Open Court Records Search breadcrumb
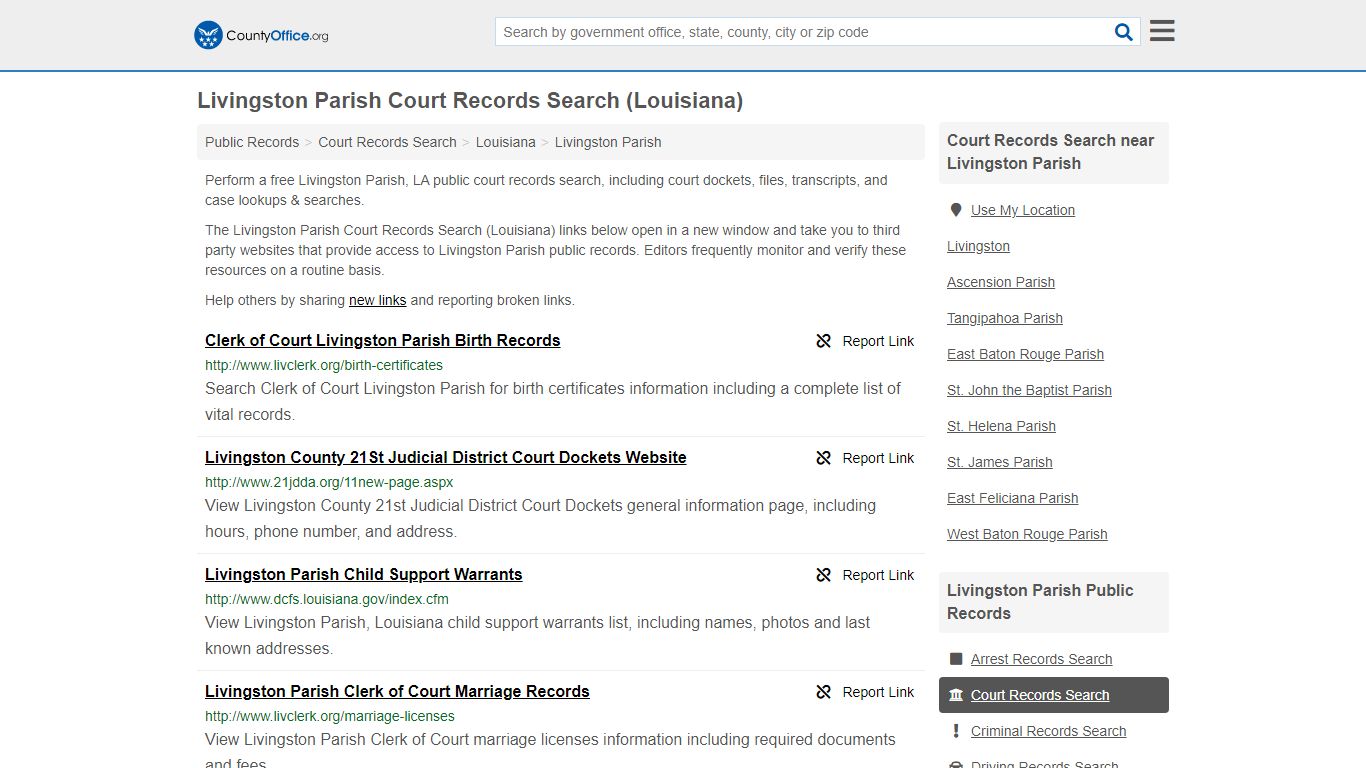Screen dimensions: 1366x768 [x=387, y=142]
